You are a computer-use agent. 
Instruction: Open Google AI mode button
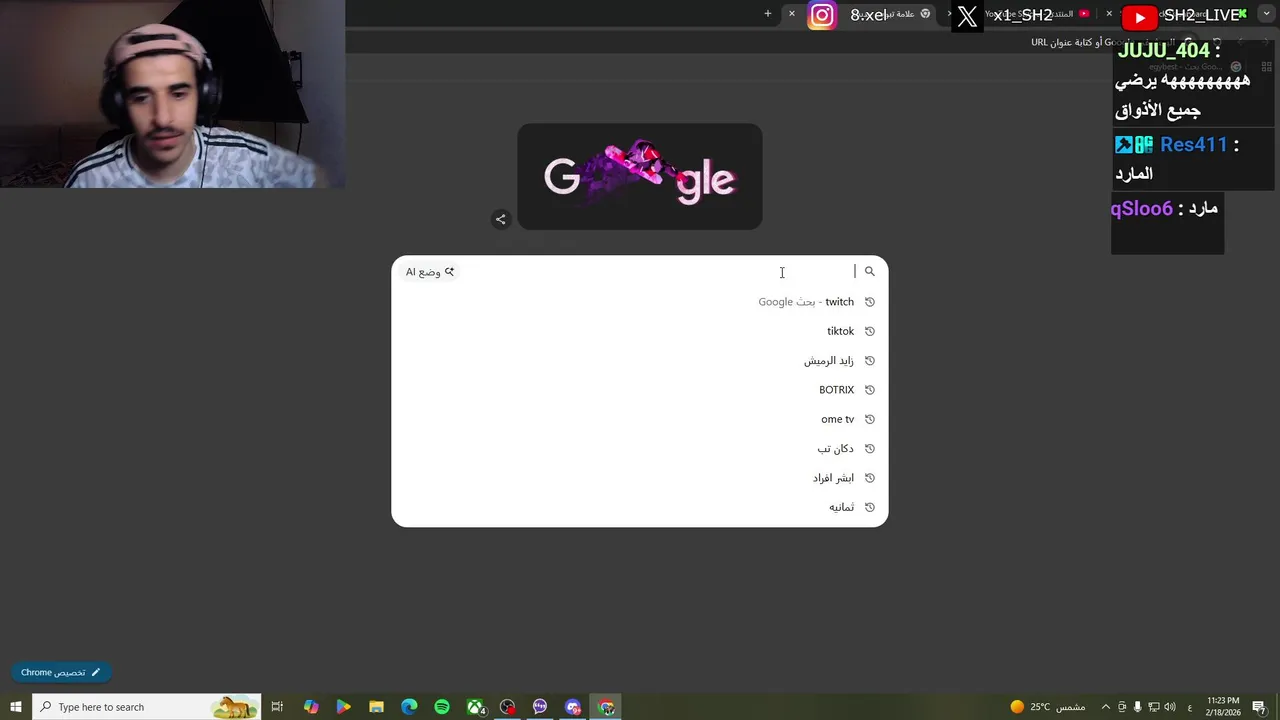point(430,272)
